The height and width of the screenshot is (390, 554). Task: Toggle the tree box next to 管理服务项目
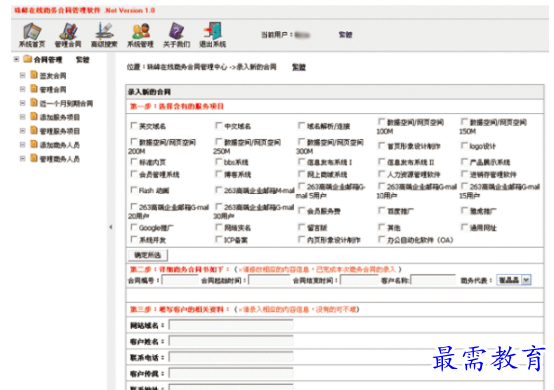coord(23,131)
